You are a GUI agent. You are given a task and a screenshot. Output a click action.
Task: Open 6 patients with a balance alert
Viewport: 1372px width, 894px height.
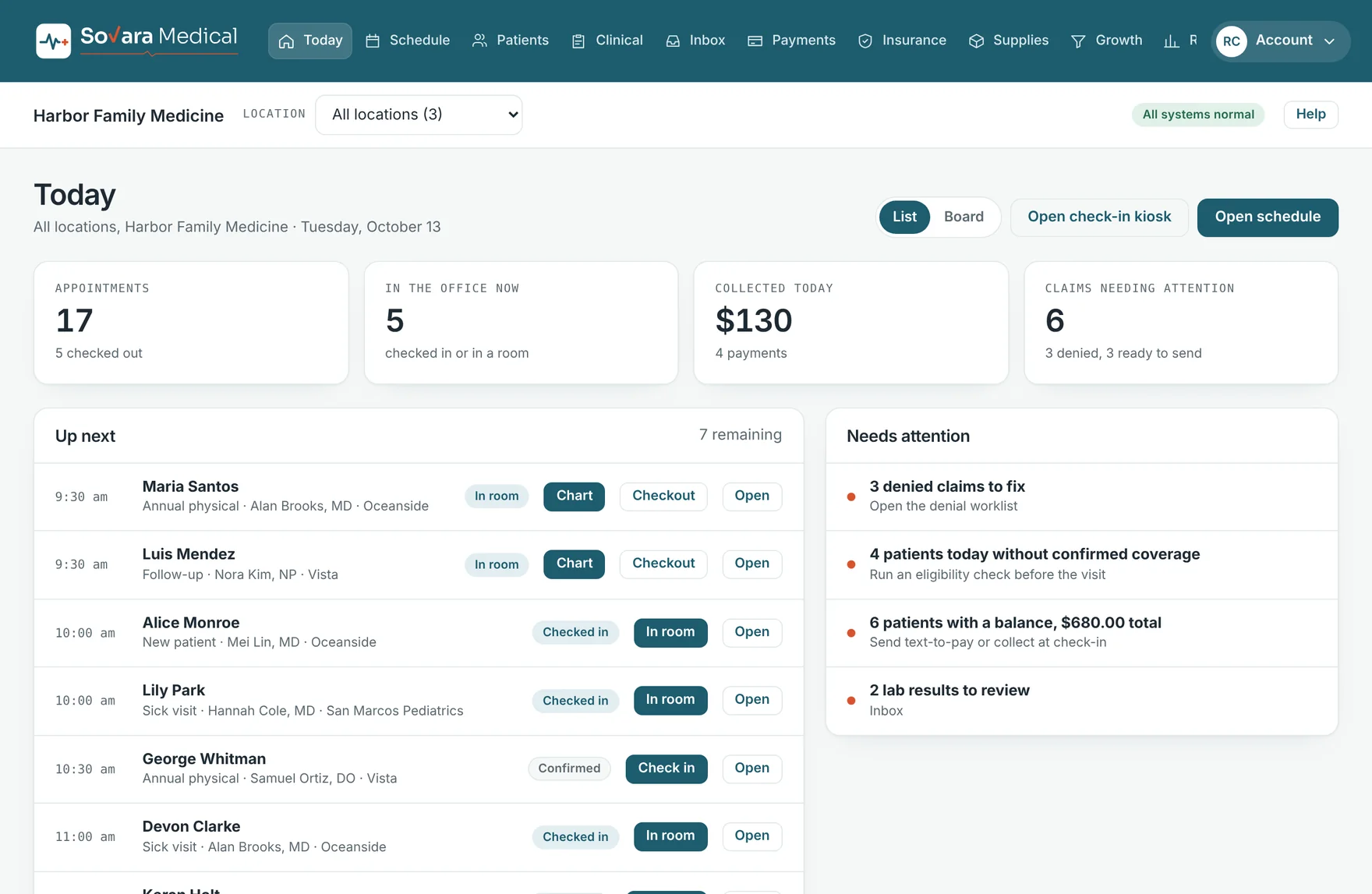pyautogui.click(x=1082, y=632)
